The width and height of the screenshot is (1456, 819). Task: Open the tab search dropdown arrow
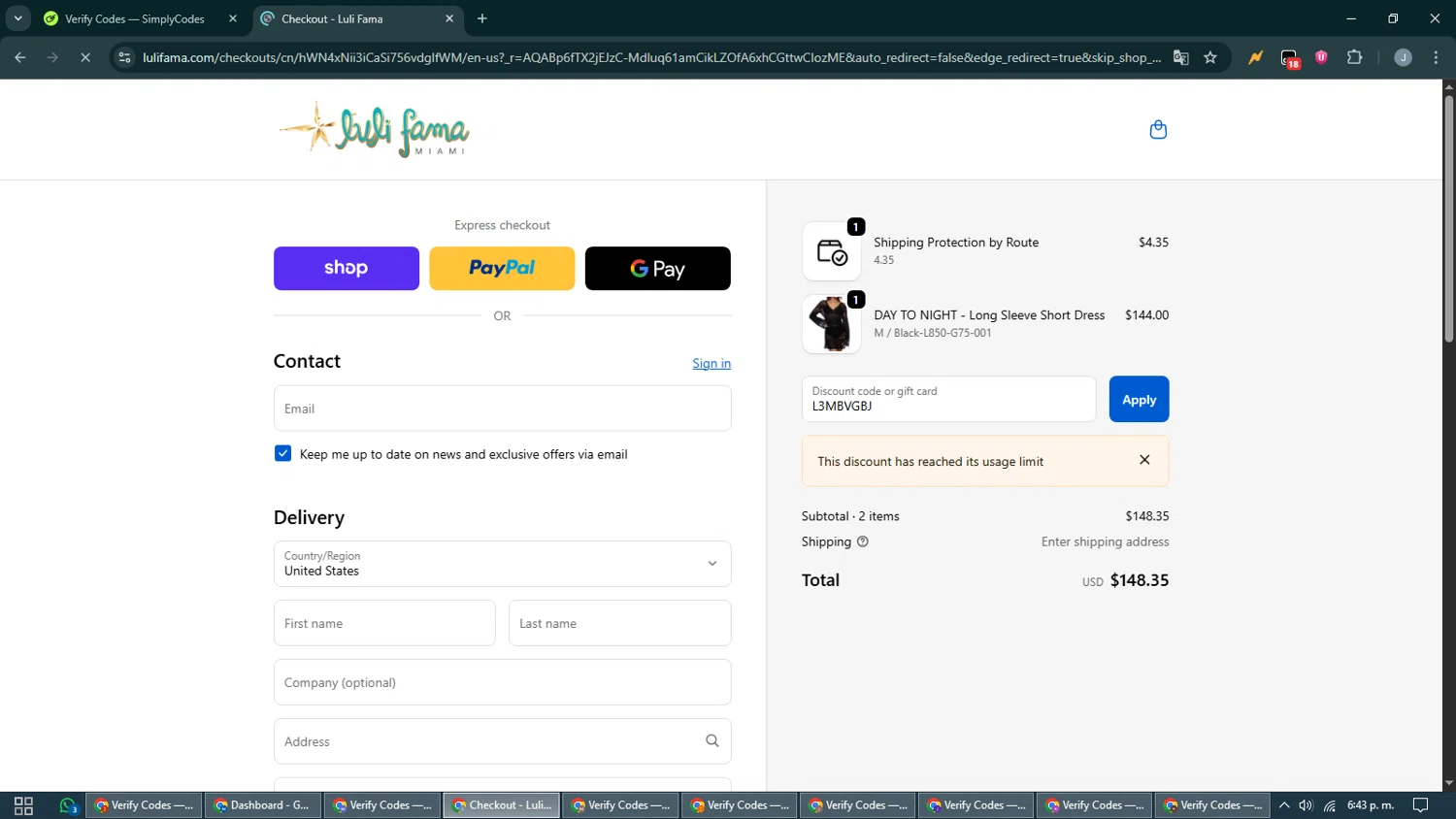[x=17, y=18]
